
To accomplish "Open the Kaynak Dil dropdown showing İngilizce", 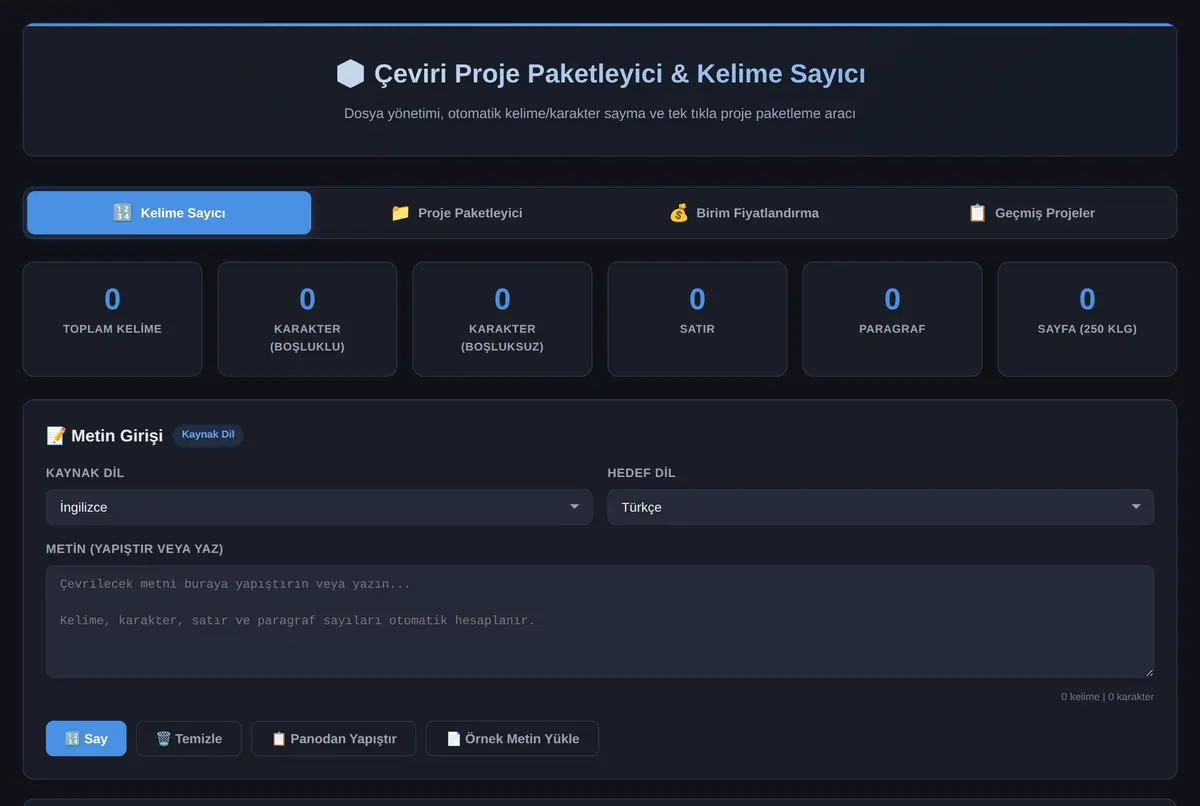I will tap(319, 507).
